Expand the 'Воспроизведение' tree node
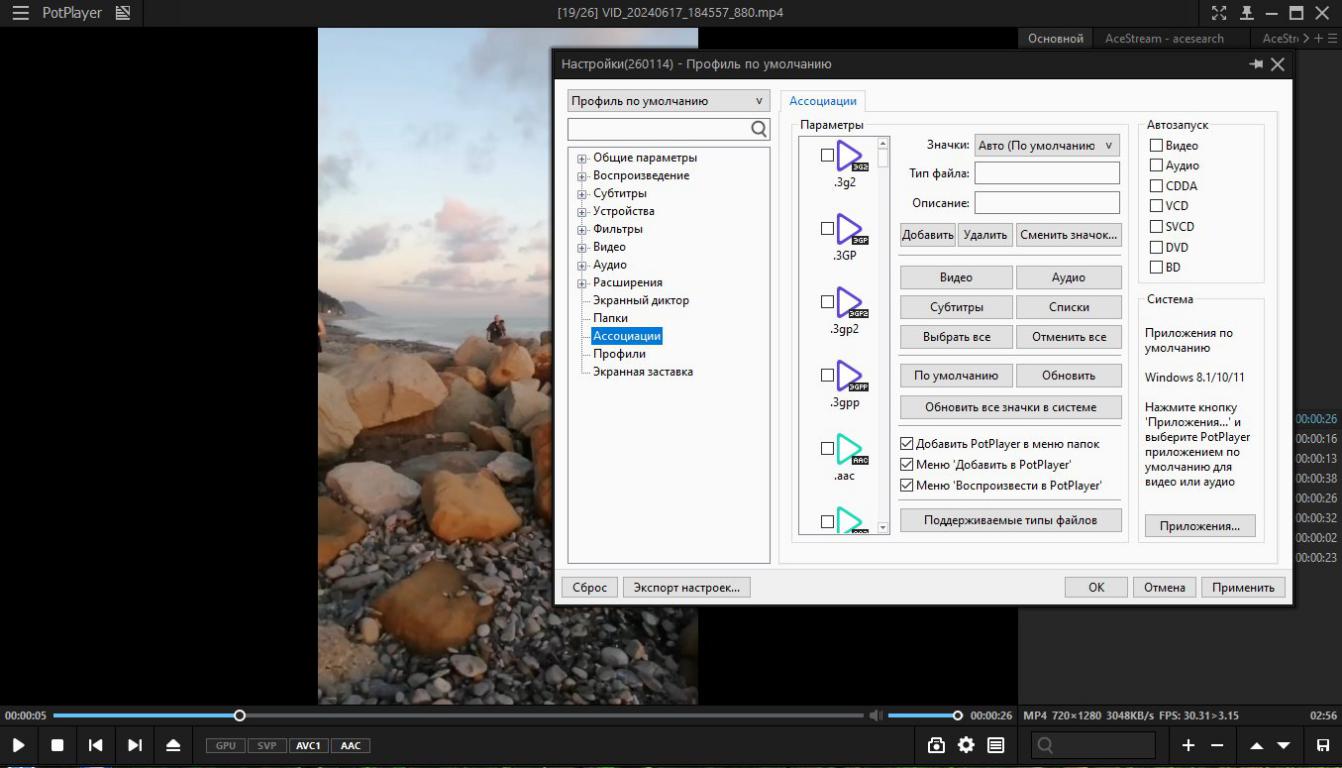The height and width of the screenshot is (768, 1342). coord(581,176)
